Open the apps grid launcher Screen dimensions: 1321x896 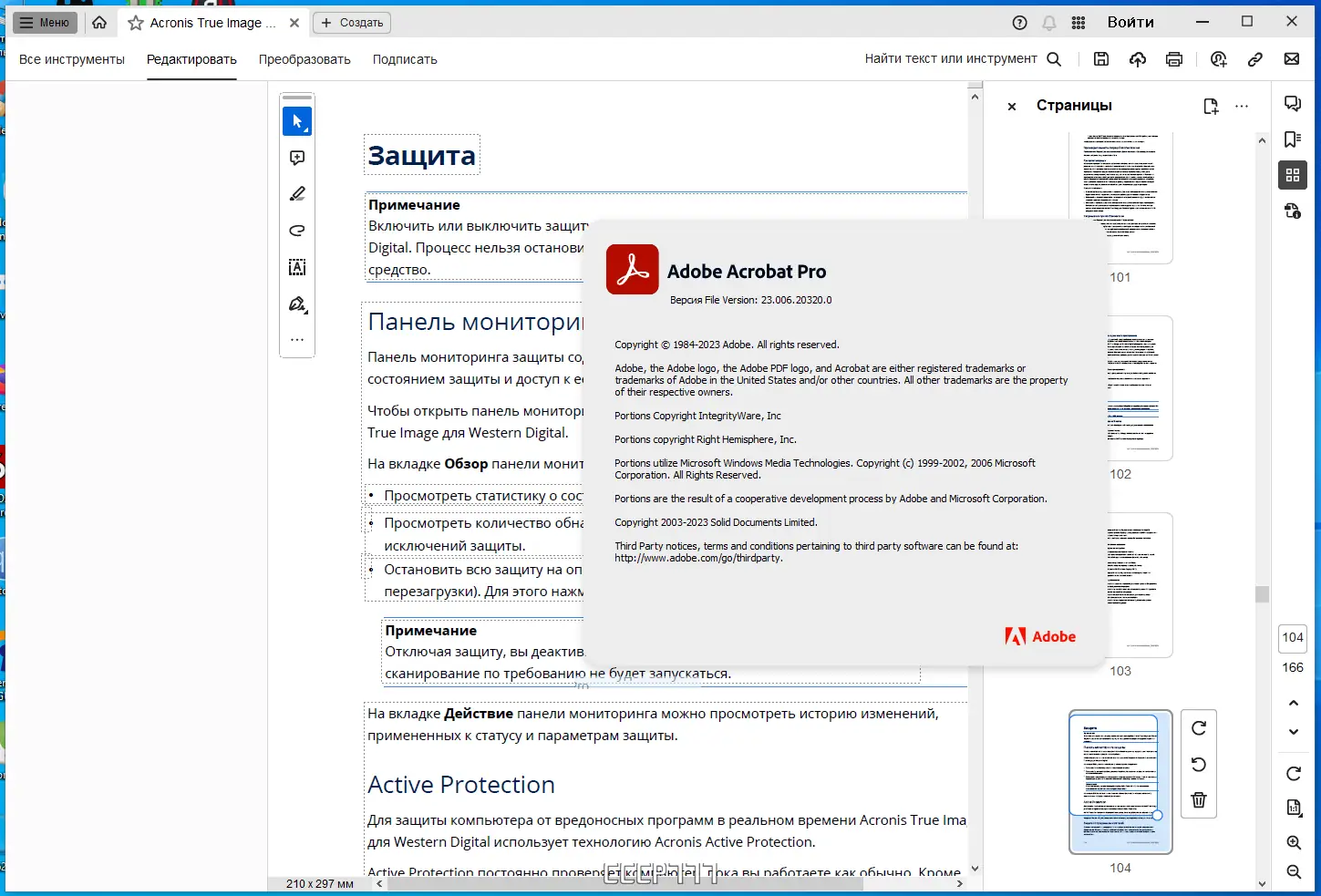[x=1078, y=23]
